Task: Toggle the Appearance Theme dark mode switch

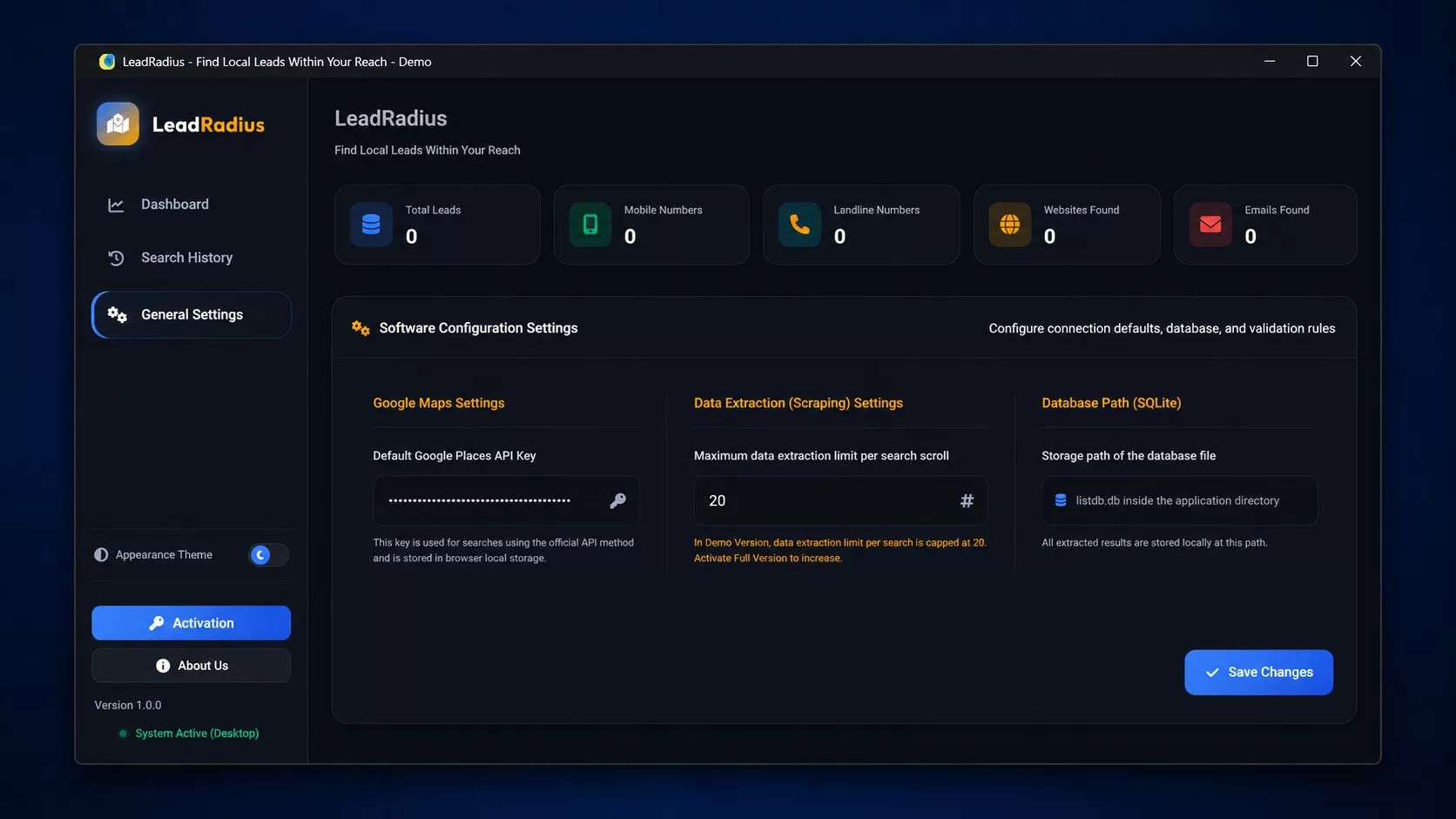Action: coord(268,554)
